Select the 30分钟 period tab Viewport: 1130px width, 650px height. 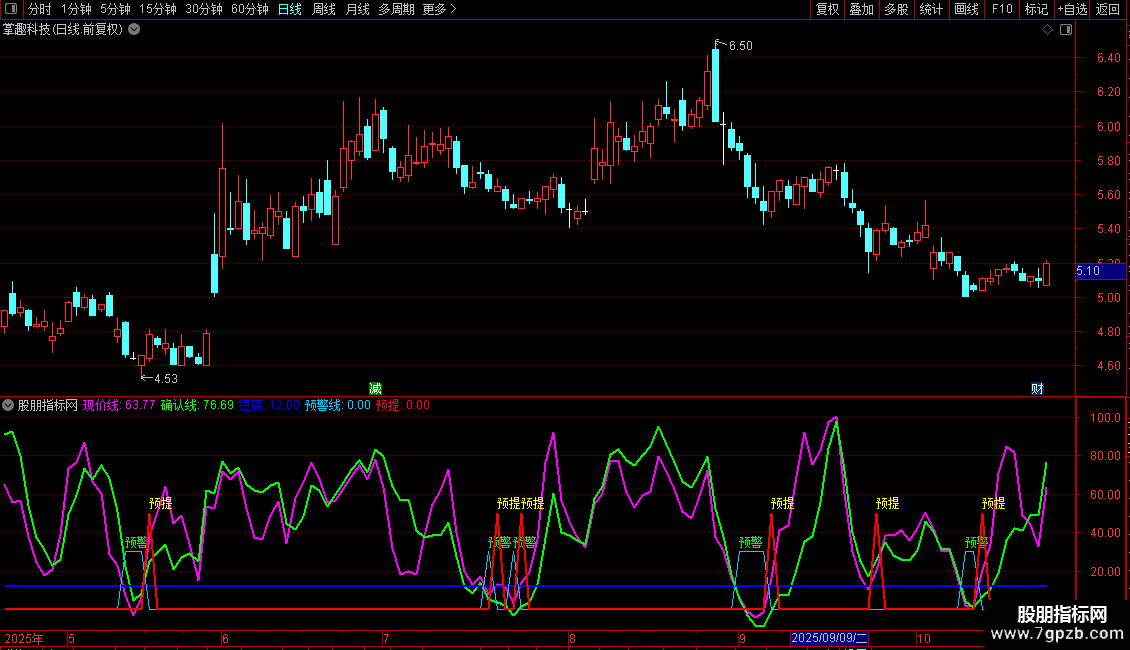203,9
